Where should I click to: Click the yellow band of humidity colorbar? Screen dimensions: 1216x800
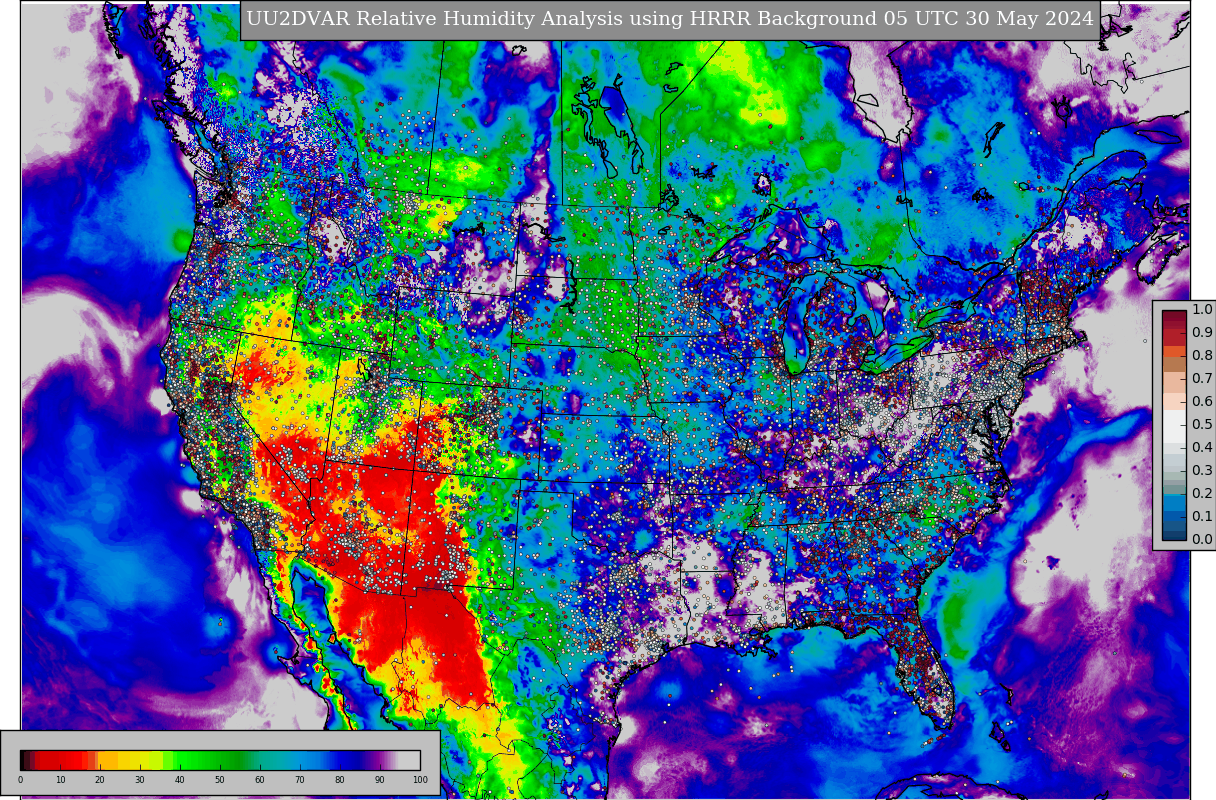(x=140, y=760)
